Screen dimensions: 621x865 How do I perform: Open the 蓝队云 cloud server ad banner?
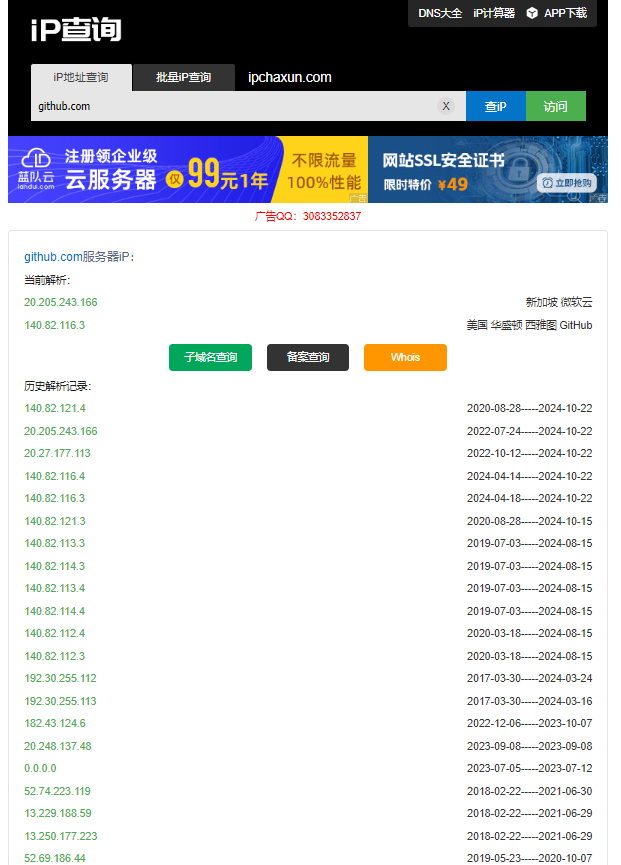point(188,170)
